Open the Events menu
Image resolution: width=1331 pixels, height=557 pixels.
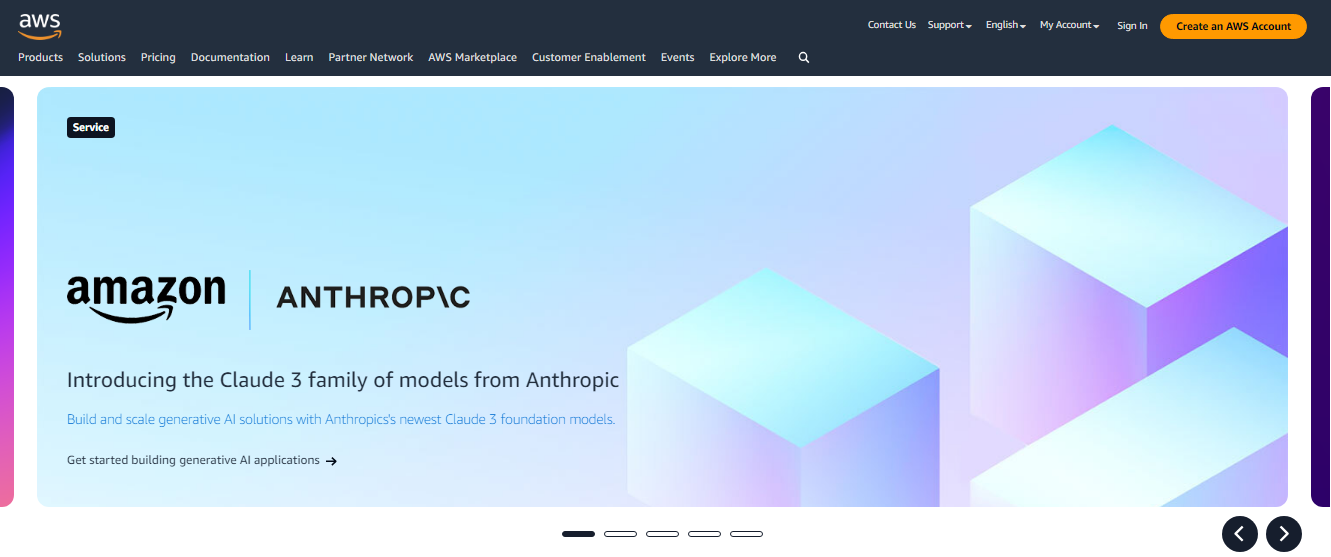(678, 58)
